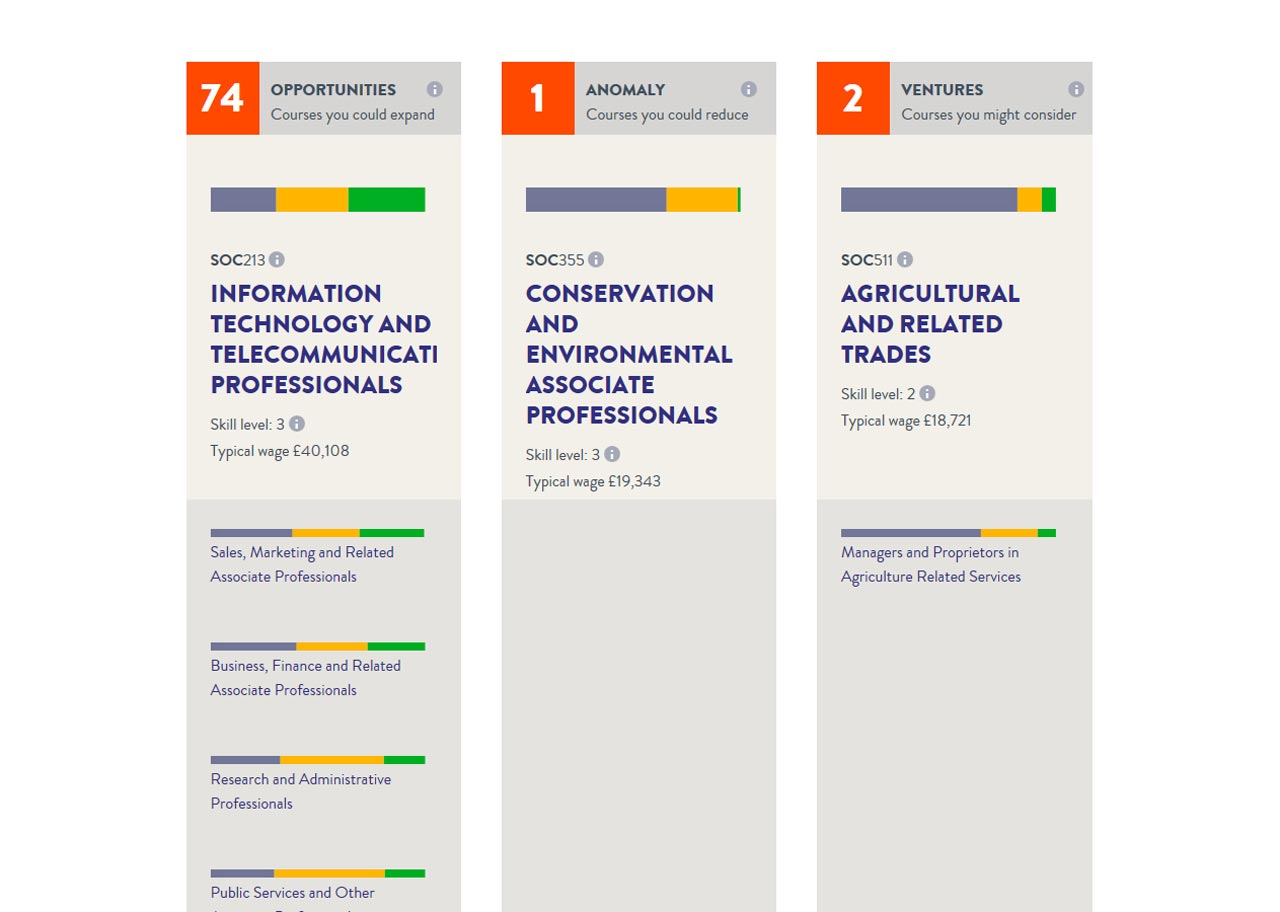Viewport: 1280px width, 912px height.
Task: Open Business, Finance and Related Associate Professionals
Action: (305, 678)
